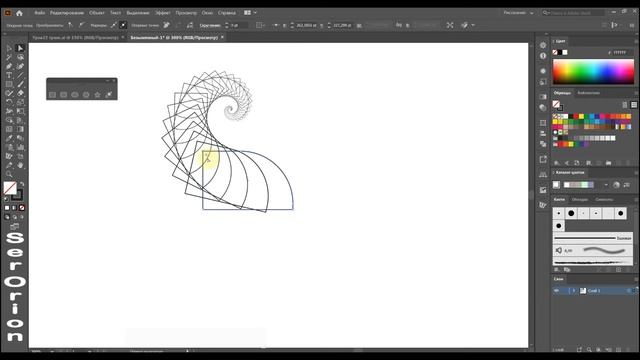This screenshot has width=640, height=360.
Task: Select the Lasso tool
Action: 20,57
